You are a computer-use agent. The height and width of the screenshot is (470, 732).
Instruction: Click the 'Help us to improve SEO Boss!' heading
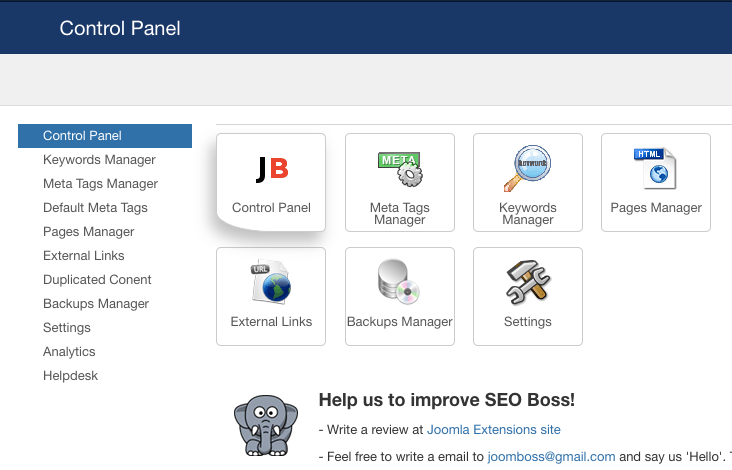coord(447,400)
